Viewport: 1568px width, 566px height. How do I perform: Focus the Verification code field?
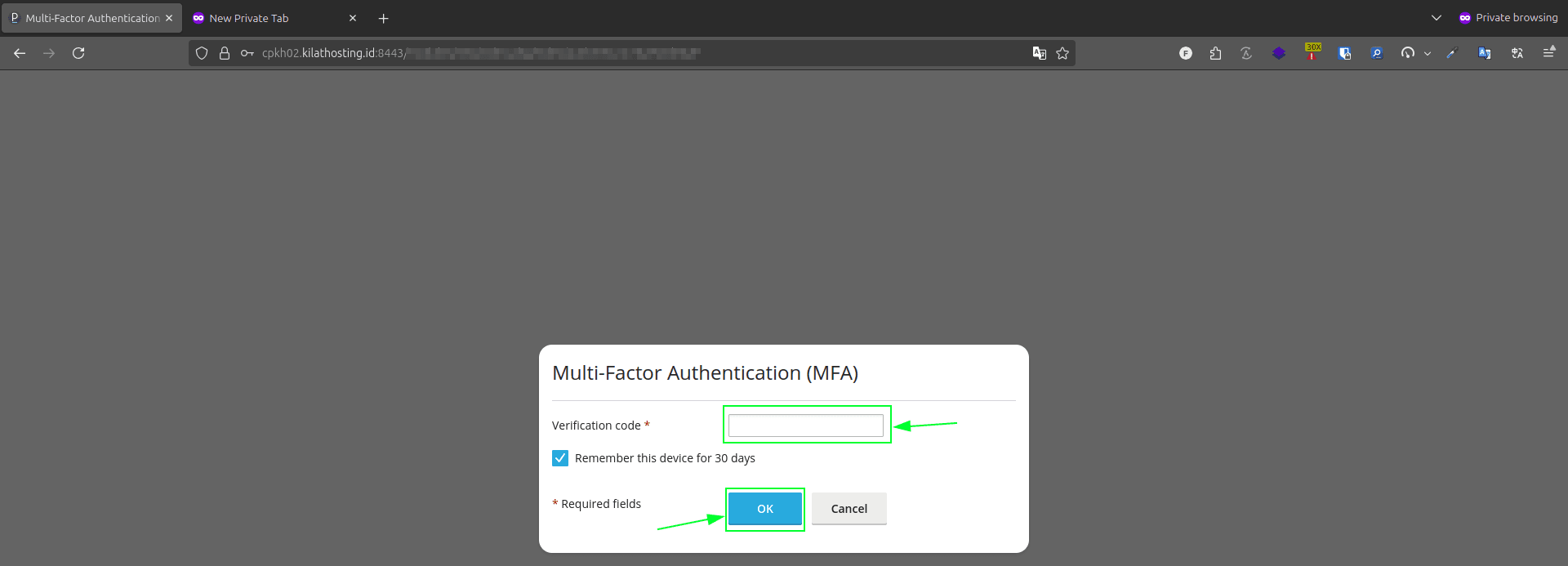tap(806, 426)
